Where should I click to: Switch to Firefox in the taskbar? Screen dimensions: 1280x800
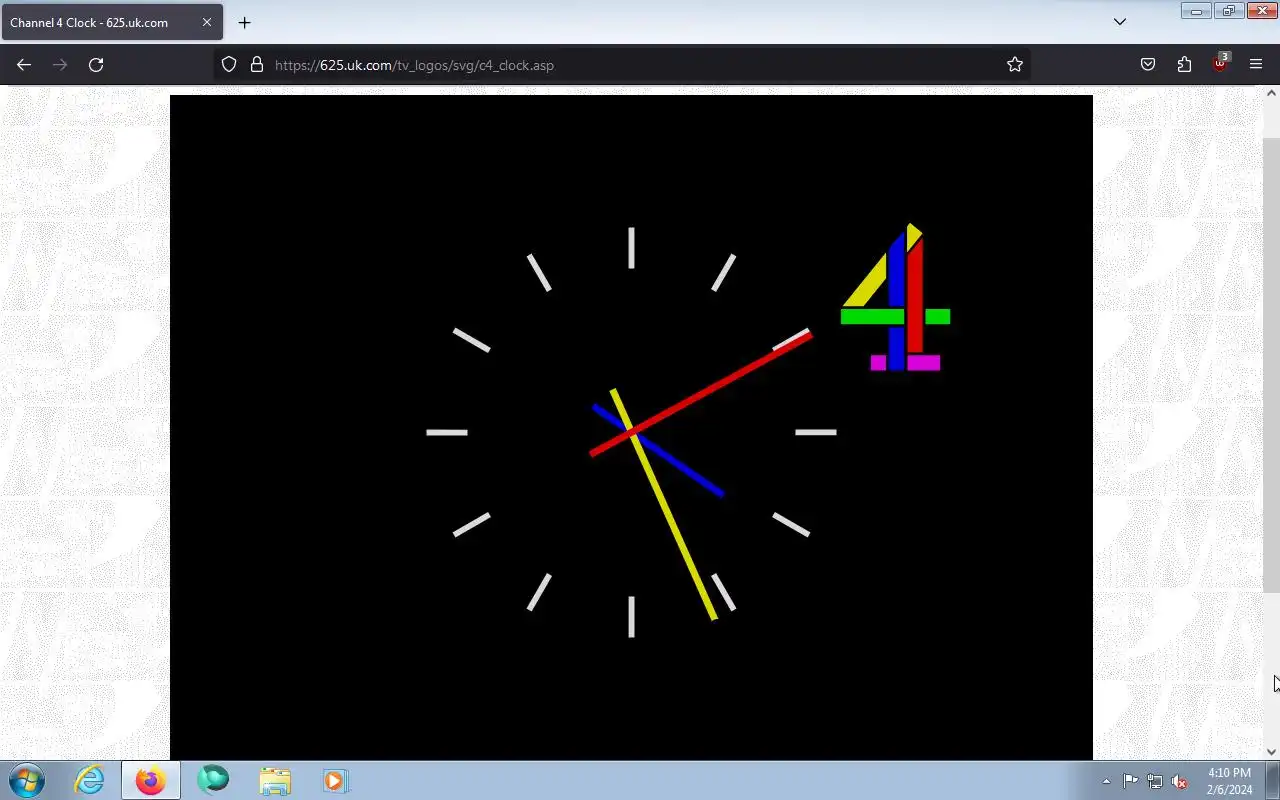click(x=151, y=780)
